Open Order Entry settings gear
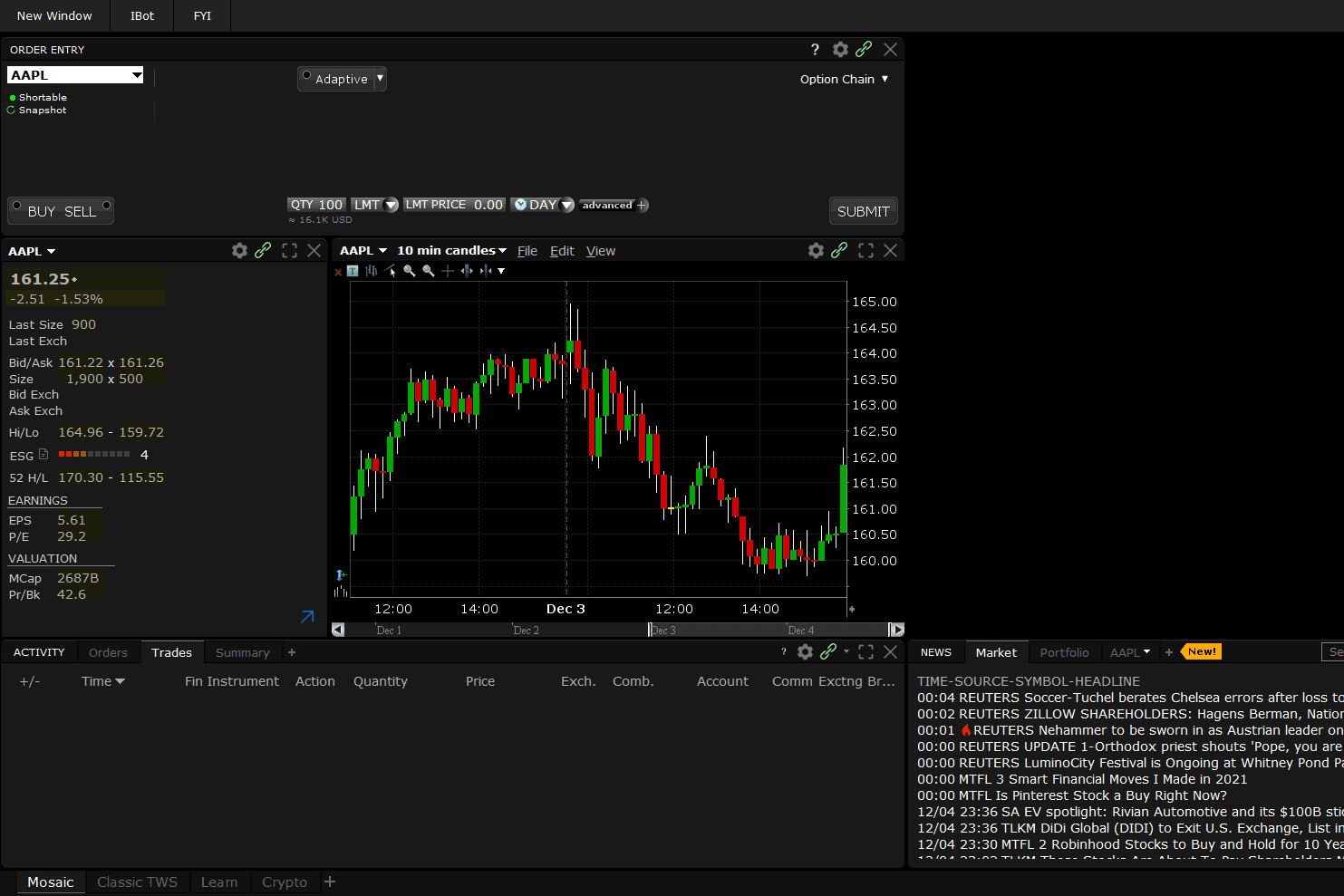 [x=840, y=50]
